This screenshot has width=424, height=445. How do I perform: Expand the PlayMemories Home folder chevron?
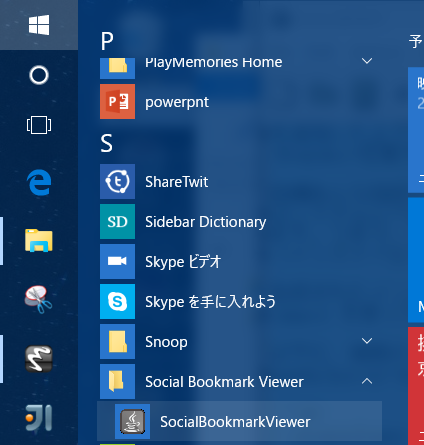(x=367, y=61)
